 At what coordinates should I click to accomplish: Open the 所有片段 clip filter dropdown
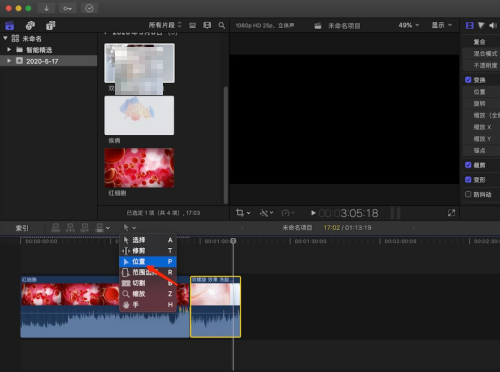point(165,25)
